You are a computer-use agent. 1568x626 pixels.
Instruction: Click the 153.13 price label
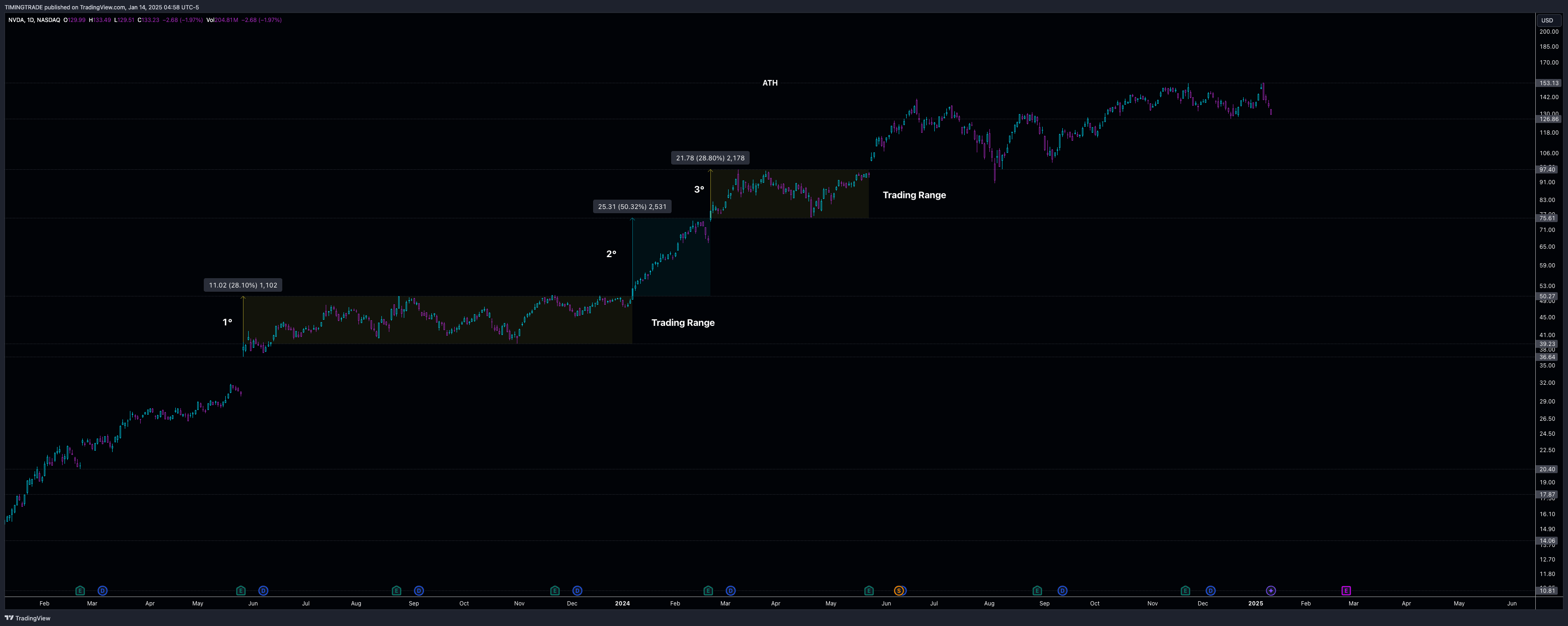(1548, 83)
